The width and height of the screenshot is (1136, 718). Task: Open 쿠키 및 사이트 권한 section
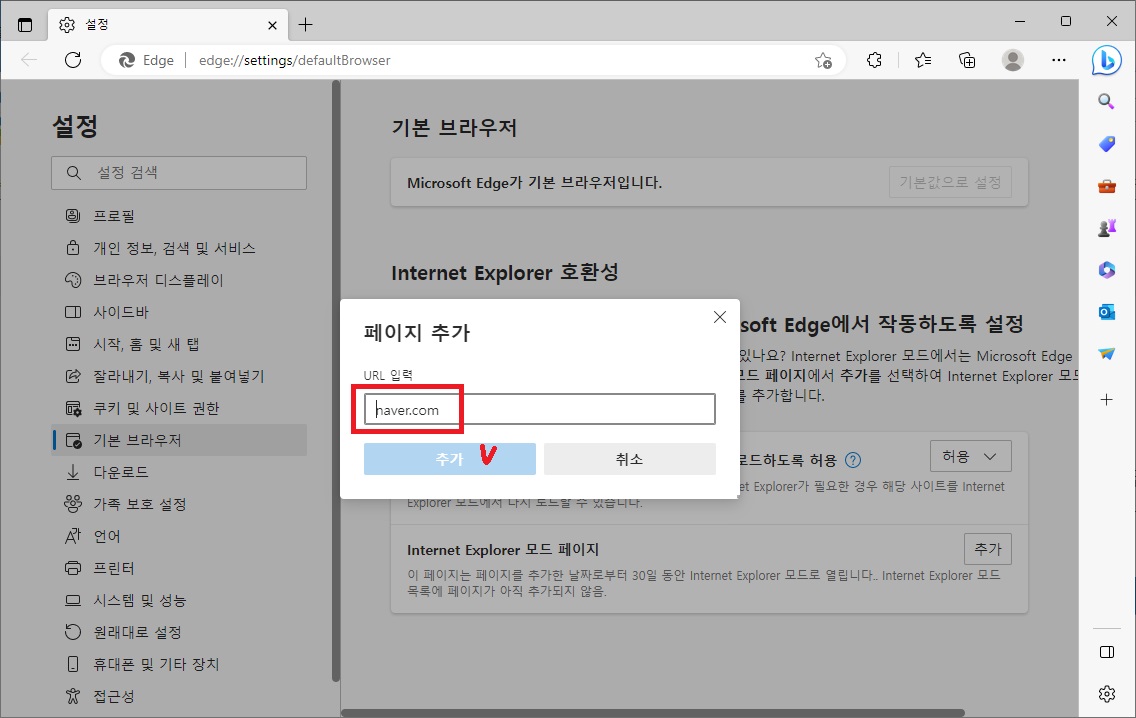(x=179, y=408)
